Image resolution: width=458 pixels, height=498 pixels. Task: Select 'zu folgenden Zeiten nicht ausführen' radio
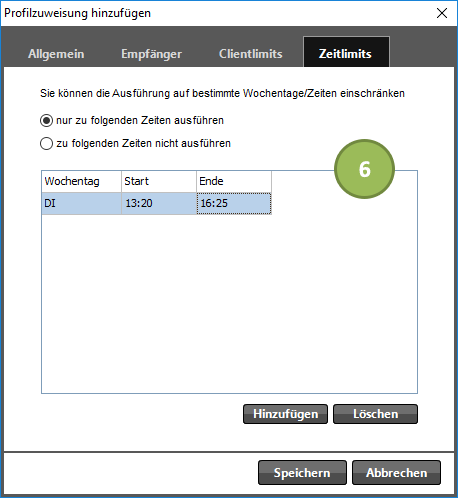click(x=46, y=144)
